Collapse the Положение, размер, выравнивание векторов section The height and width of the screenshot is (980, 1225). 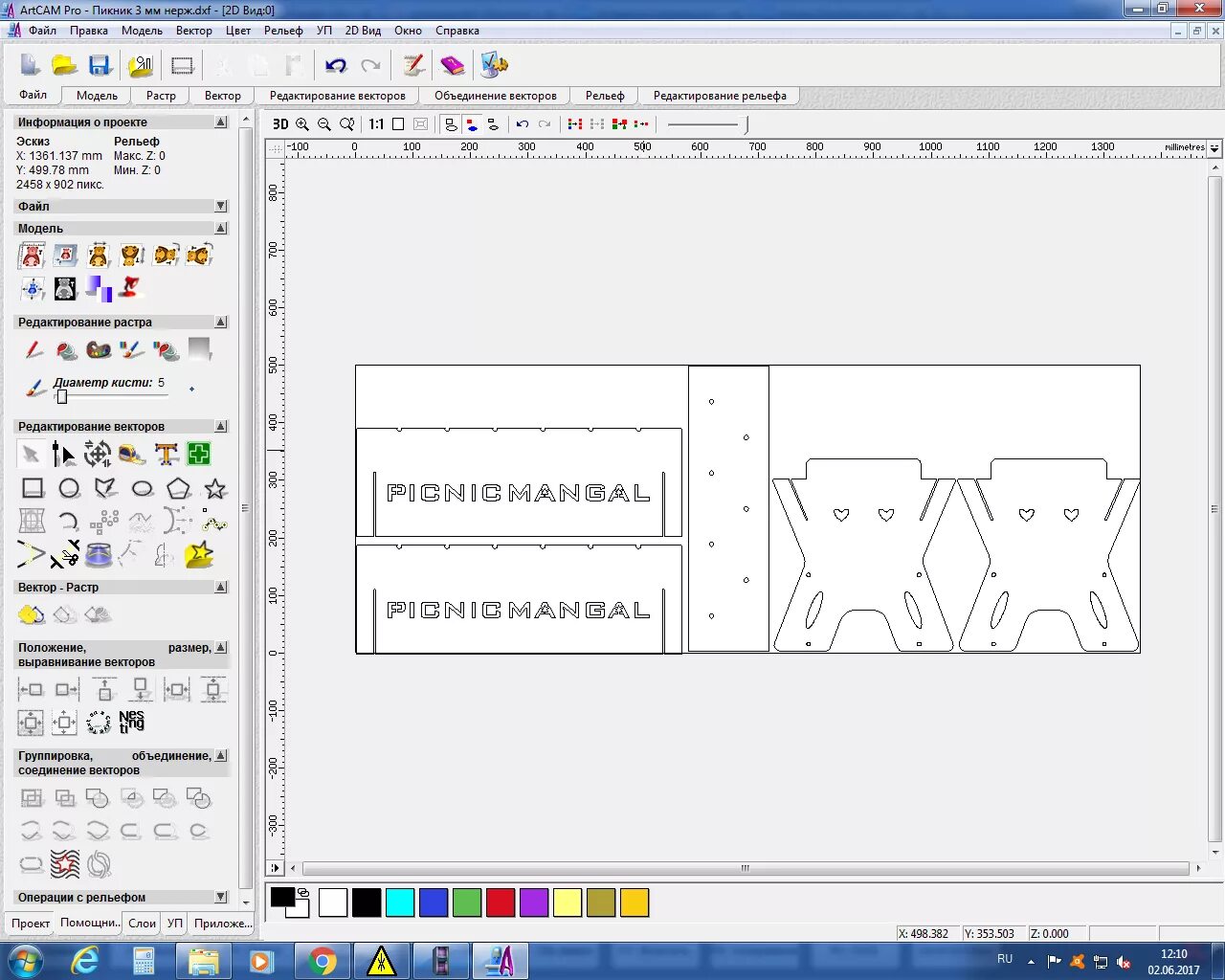coord(221,647)
